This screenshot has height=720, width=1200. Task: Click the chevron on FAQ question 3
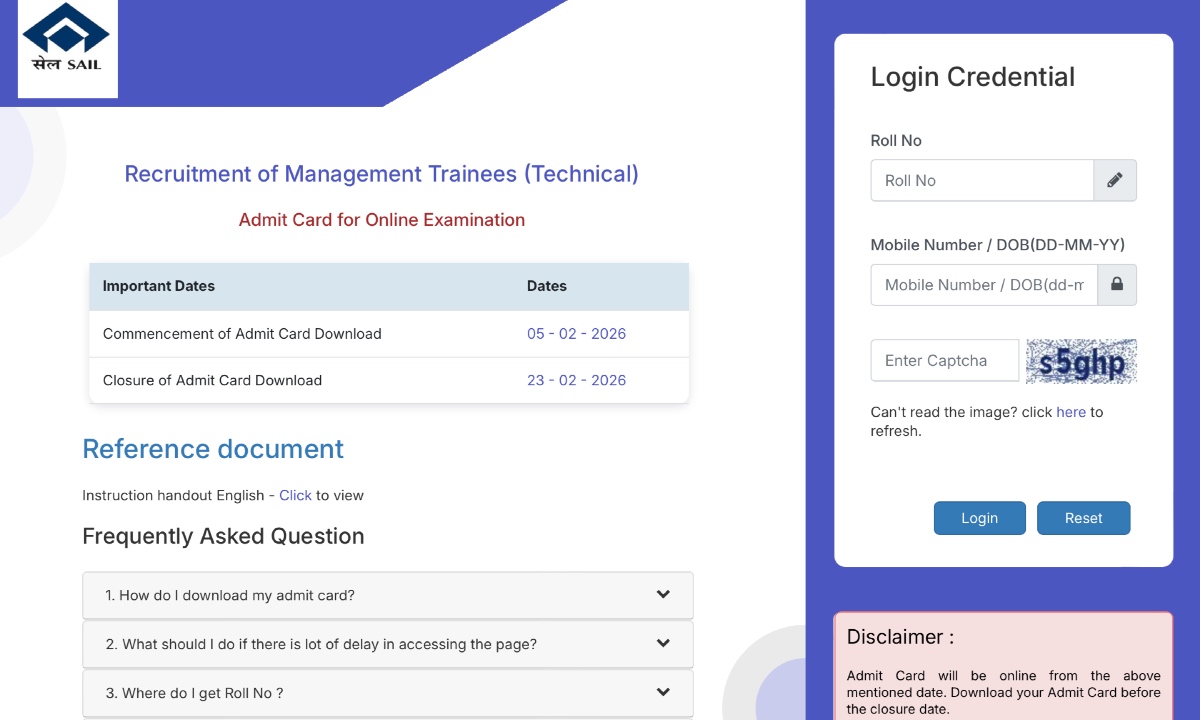pos(663,692)
